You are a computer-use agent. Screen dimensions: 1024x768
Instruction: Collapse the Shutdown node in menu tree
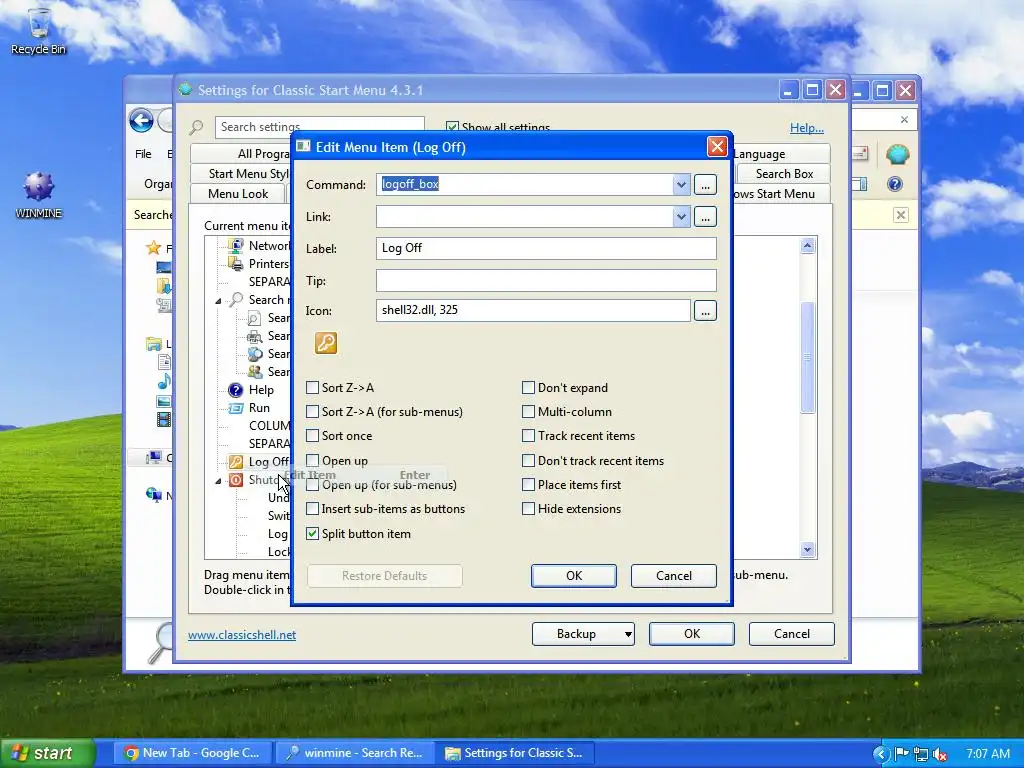coord(218,481)
